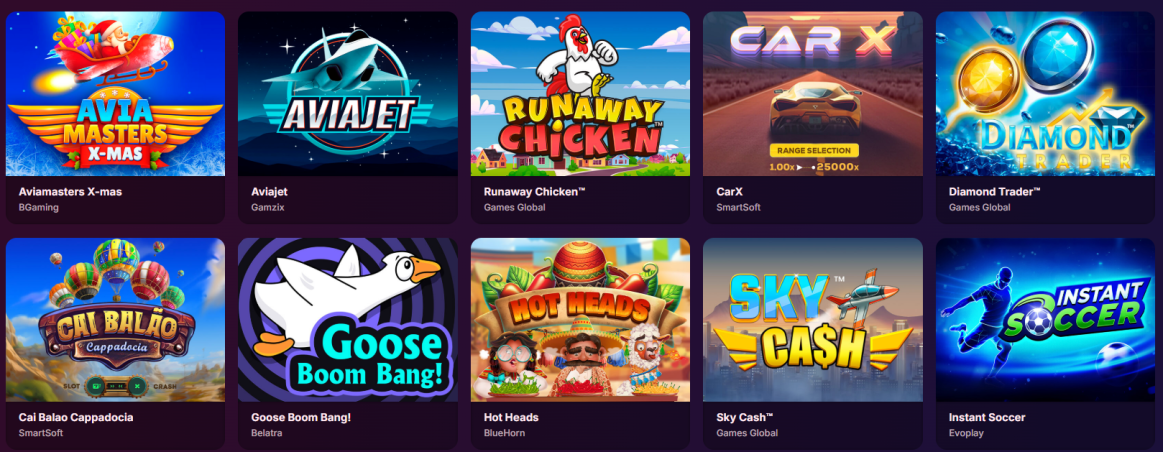Launch Runaway Chicken game image
The height and width of the screenshot is (452, 1163).
pyautogui.click(x=580, y=94)
